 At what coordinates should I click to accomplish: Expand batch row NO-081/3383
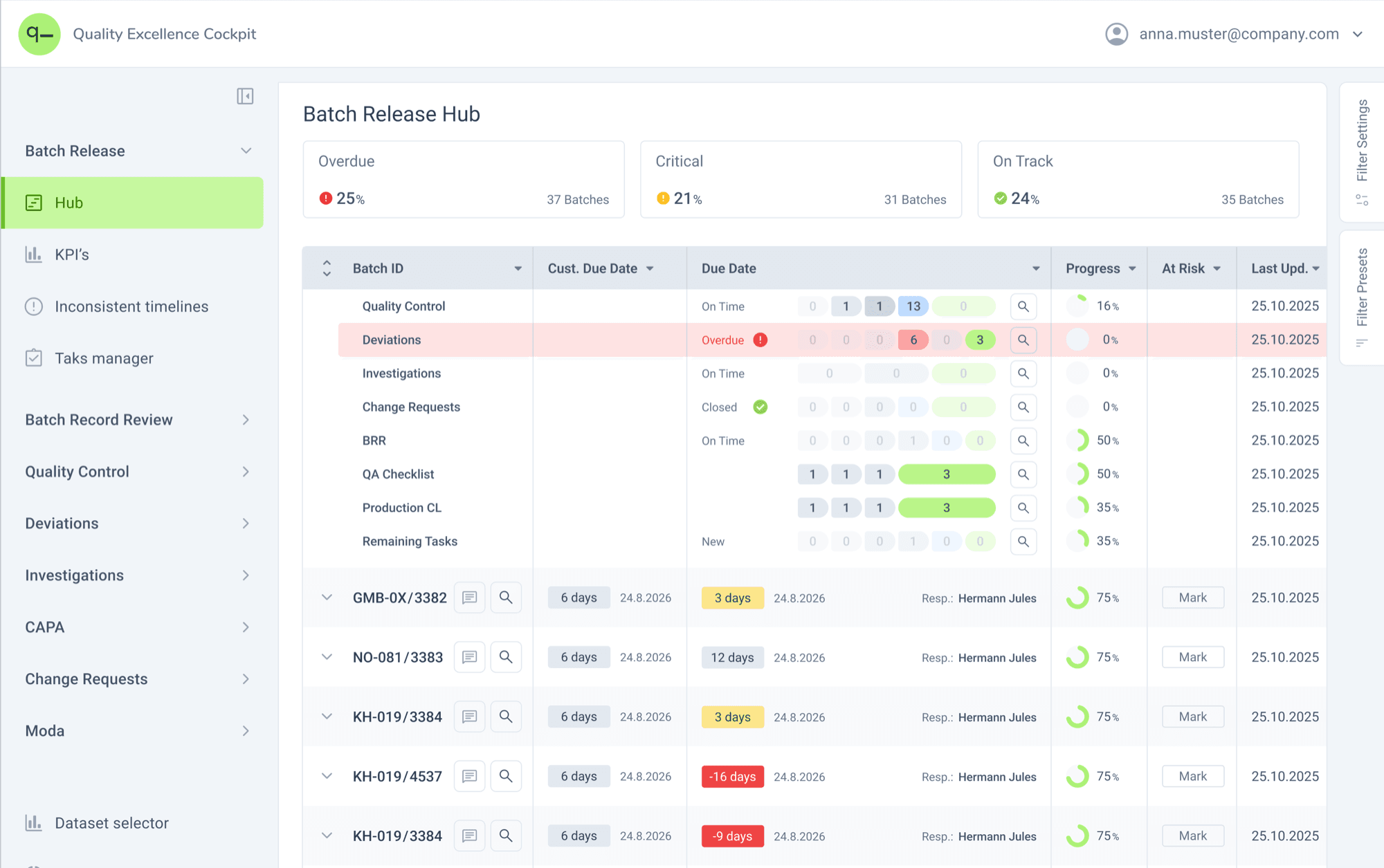(x=327, y=657)
